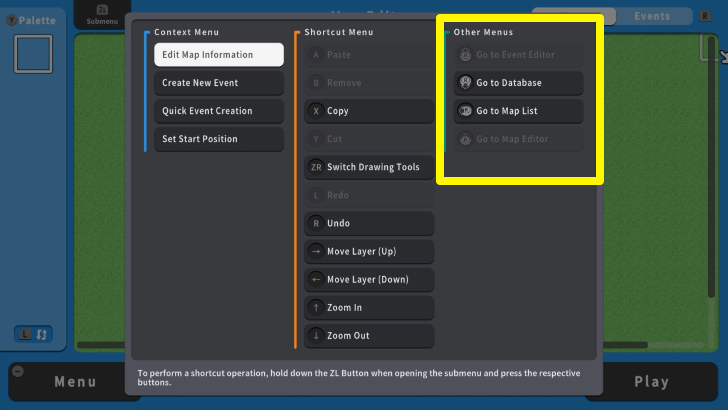Click the Play button
This screenshot has height=410, width=728.
651,382
